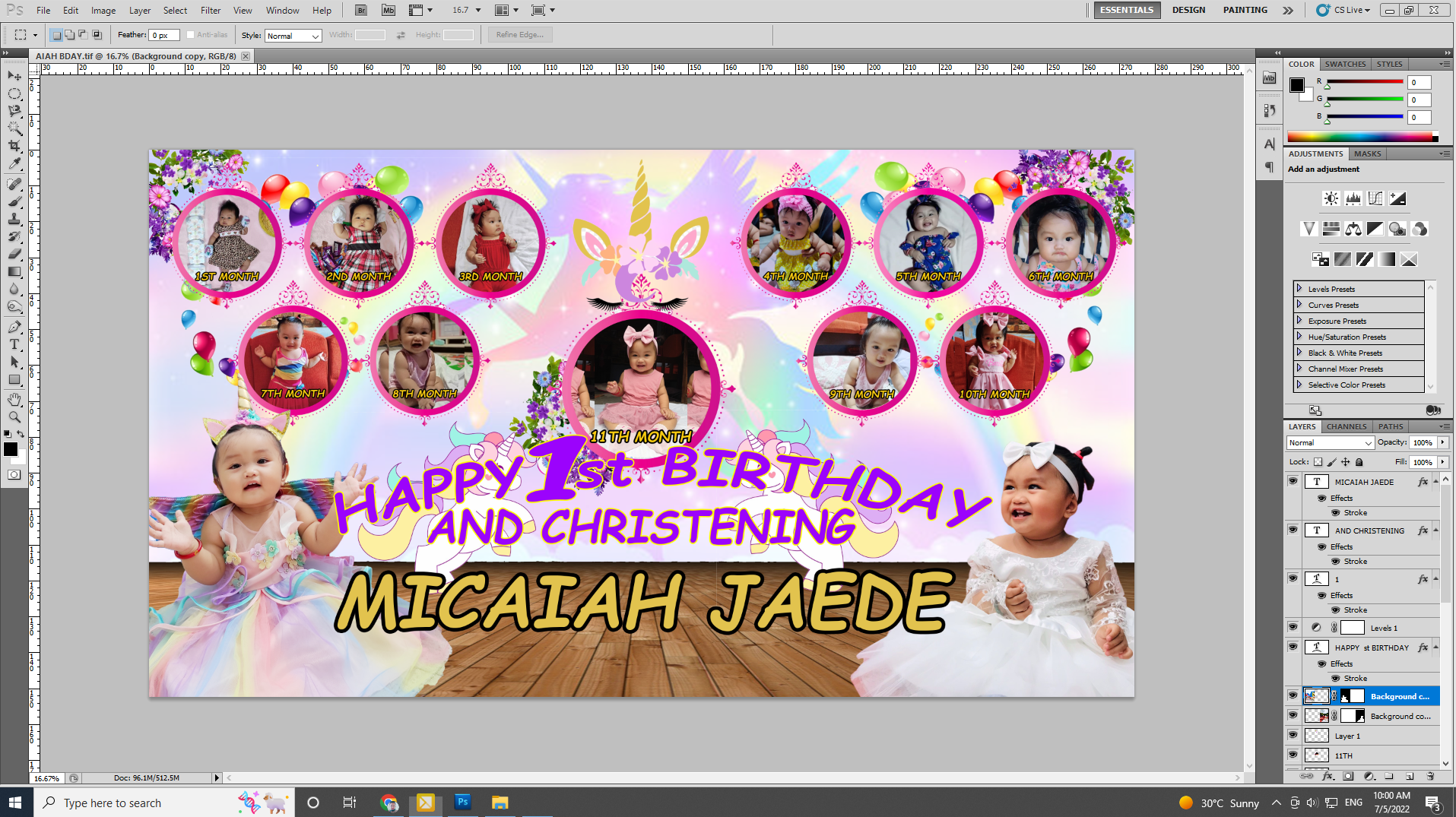This screenshot has height=817, width=1456.
Task: Select the Path Selection tool
Action: [14, 362]
